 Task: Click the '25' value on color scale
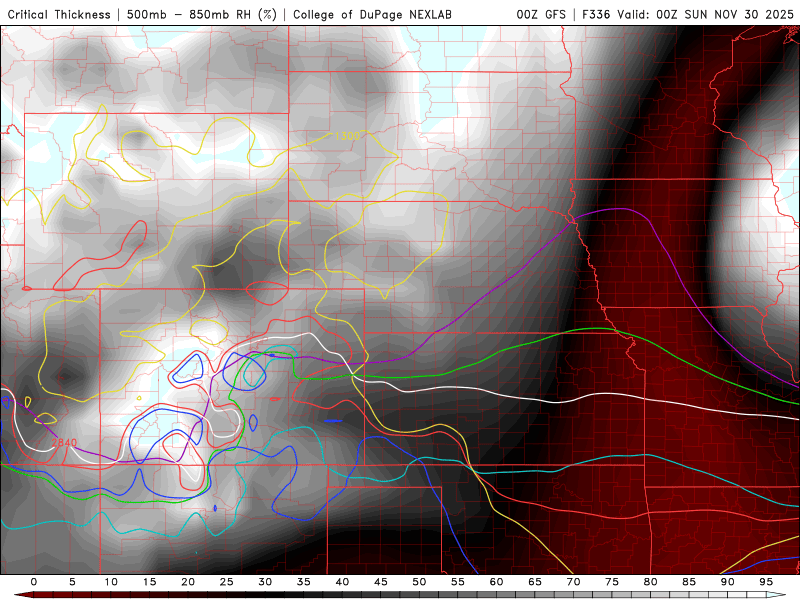click(227, 582)
